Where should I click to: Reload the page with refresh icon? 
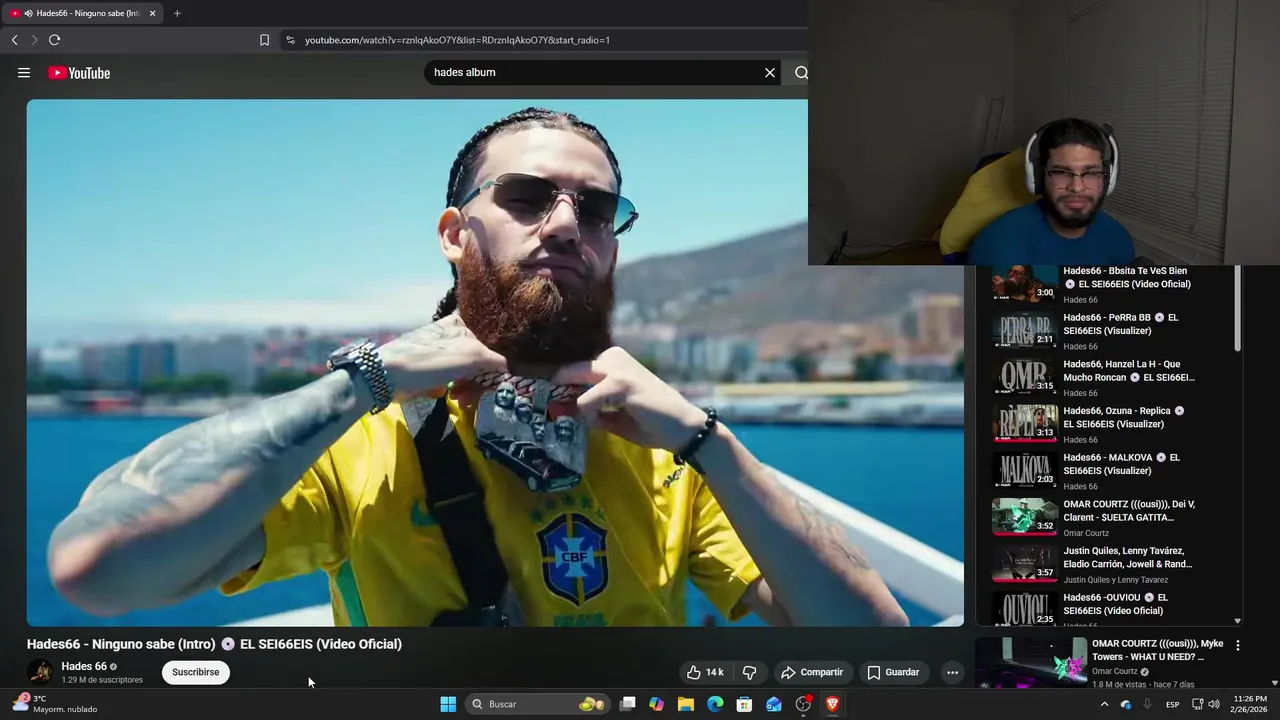tap(54, 40)
